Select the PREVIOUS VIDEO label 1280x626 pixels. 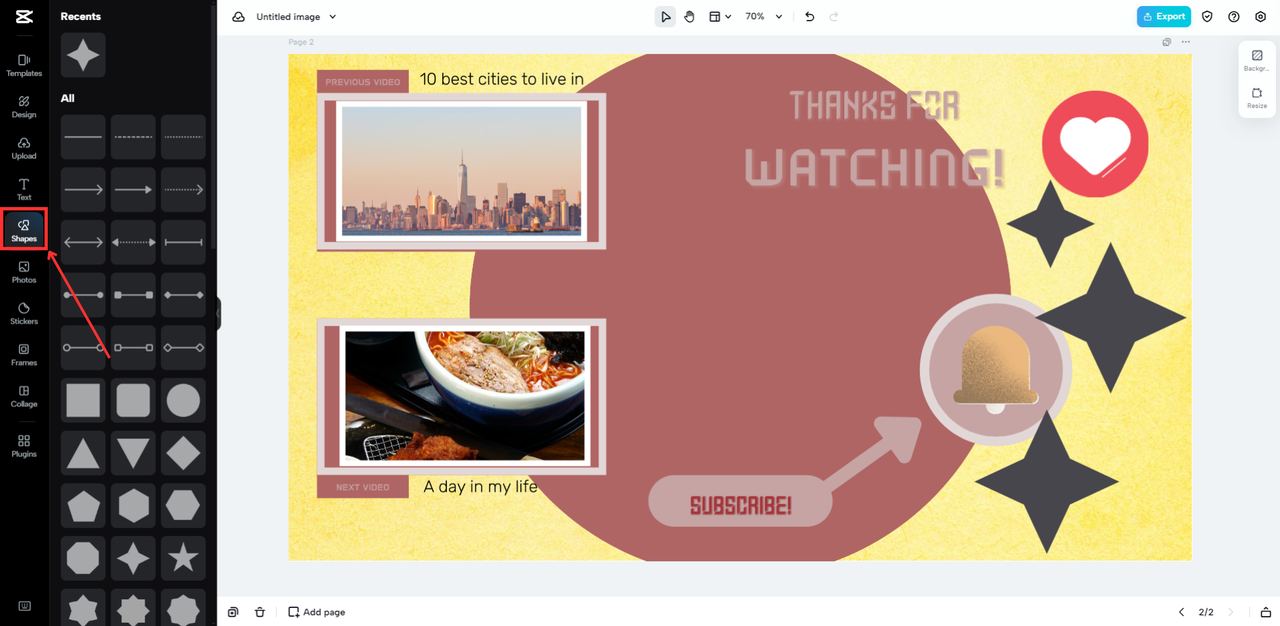click(x=363, y=82)
